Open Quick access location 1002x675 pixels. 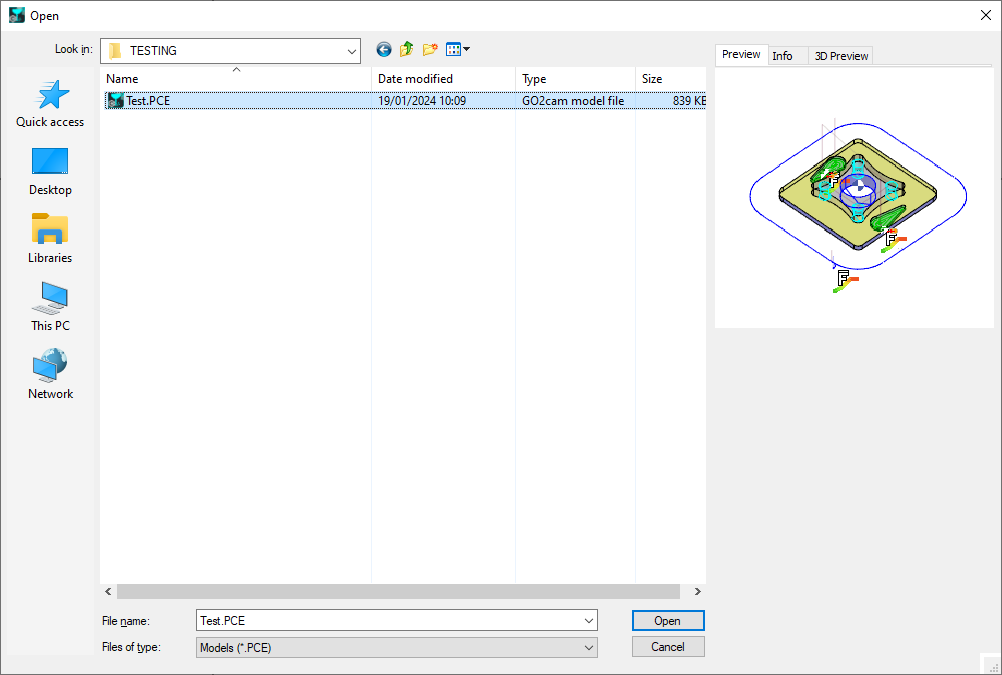pos(50,104)
